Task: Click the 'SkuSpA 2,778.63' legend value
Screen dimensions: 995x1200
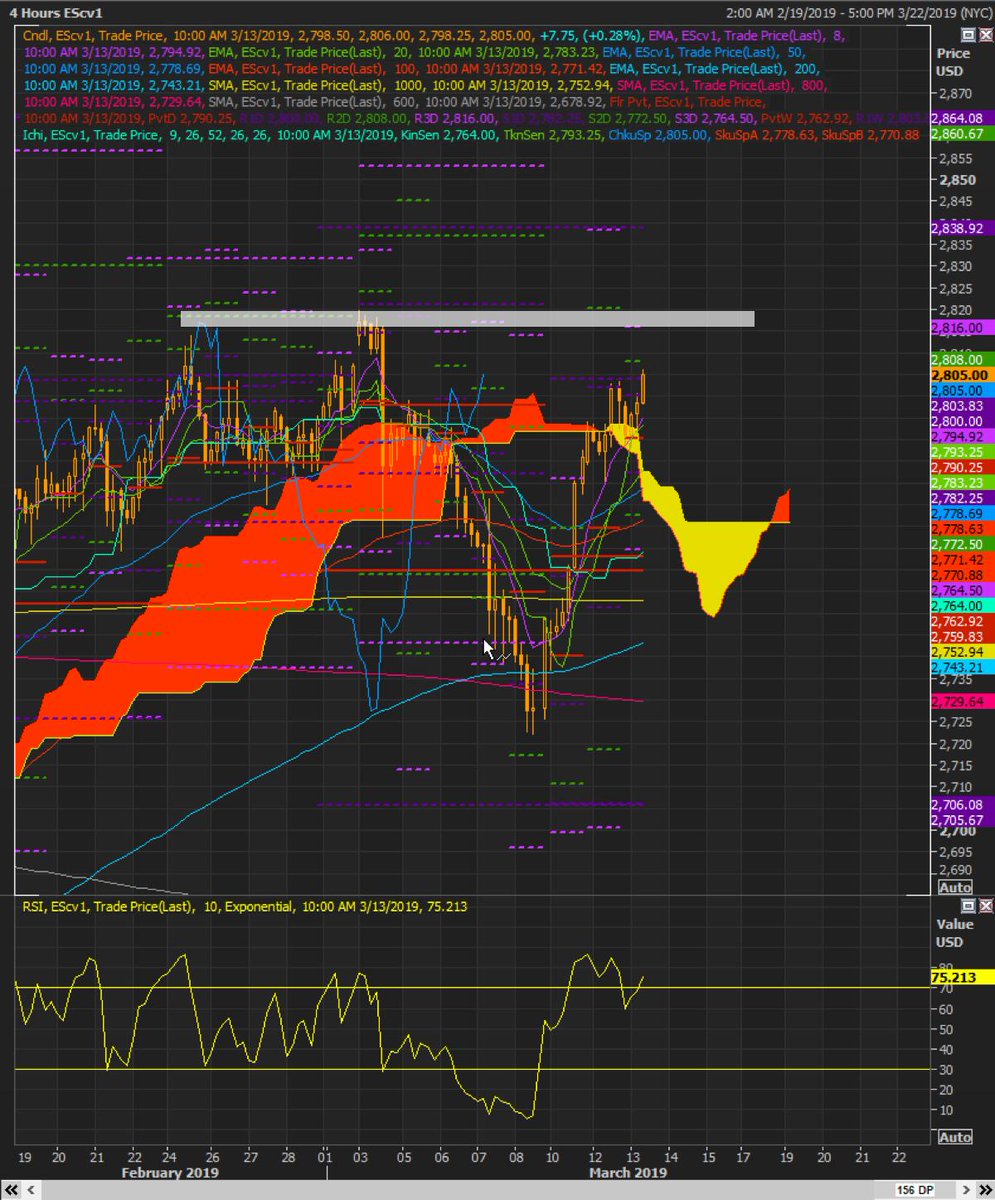Action: [x=765, y=135]
